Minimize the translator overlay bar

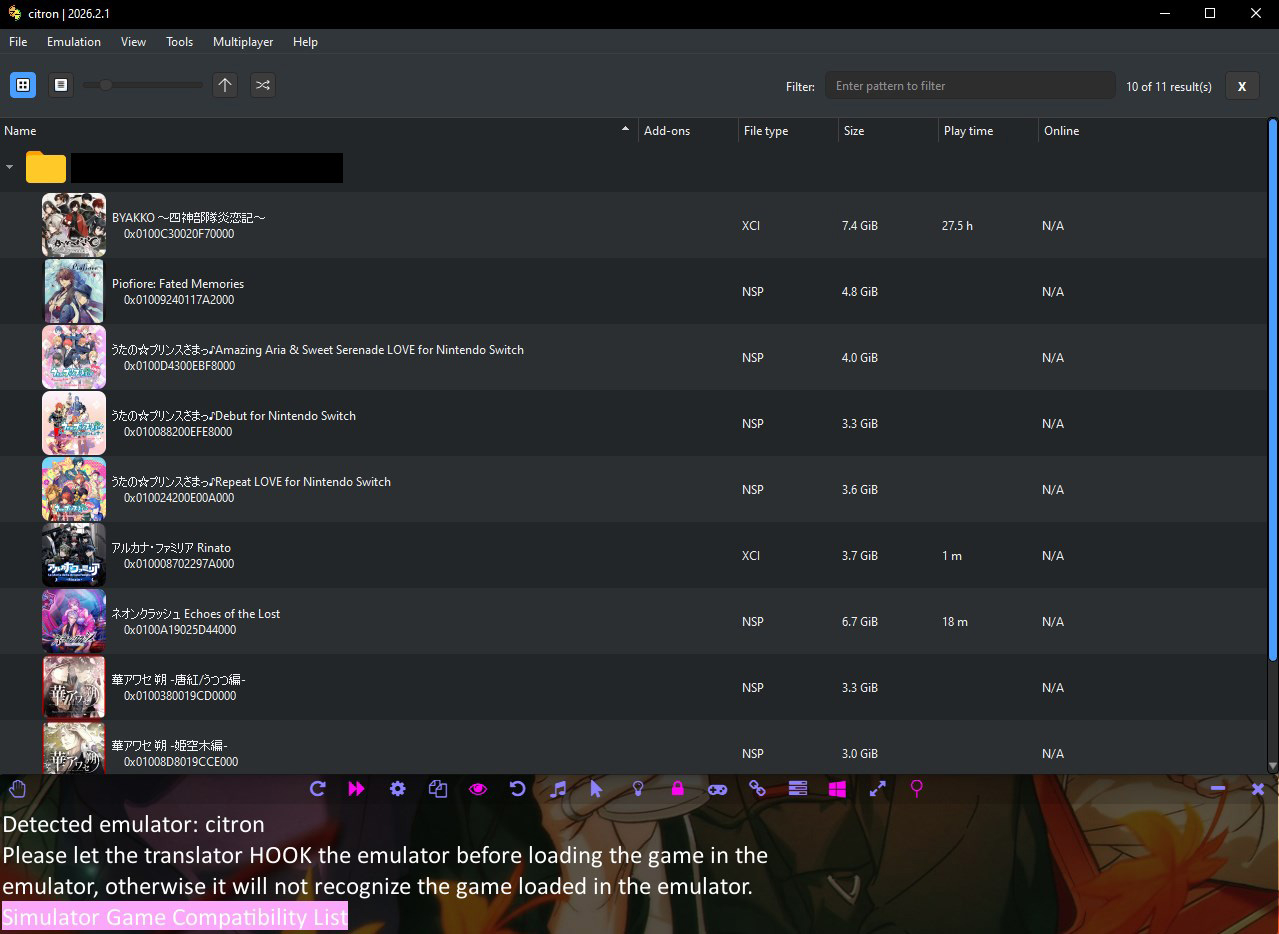[x=1218, y=789]
